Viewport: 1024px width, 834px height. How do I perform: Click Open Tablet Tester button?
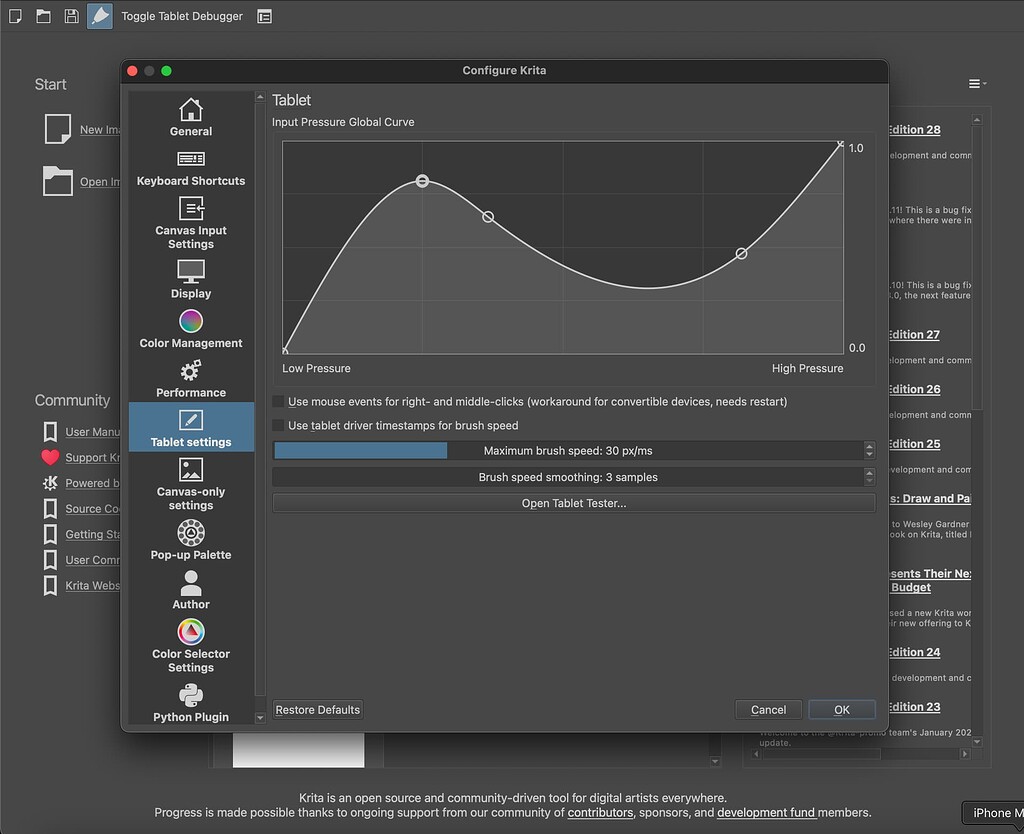pyautogui.click(x=573, y=503)
